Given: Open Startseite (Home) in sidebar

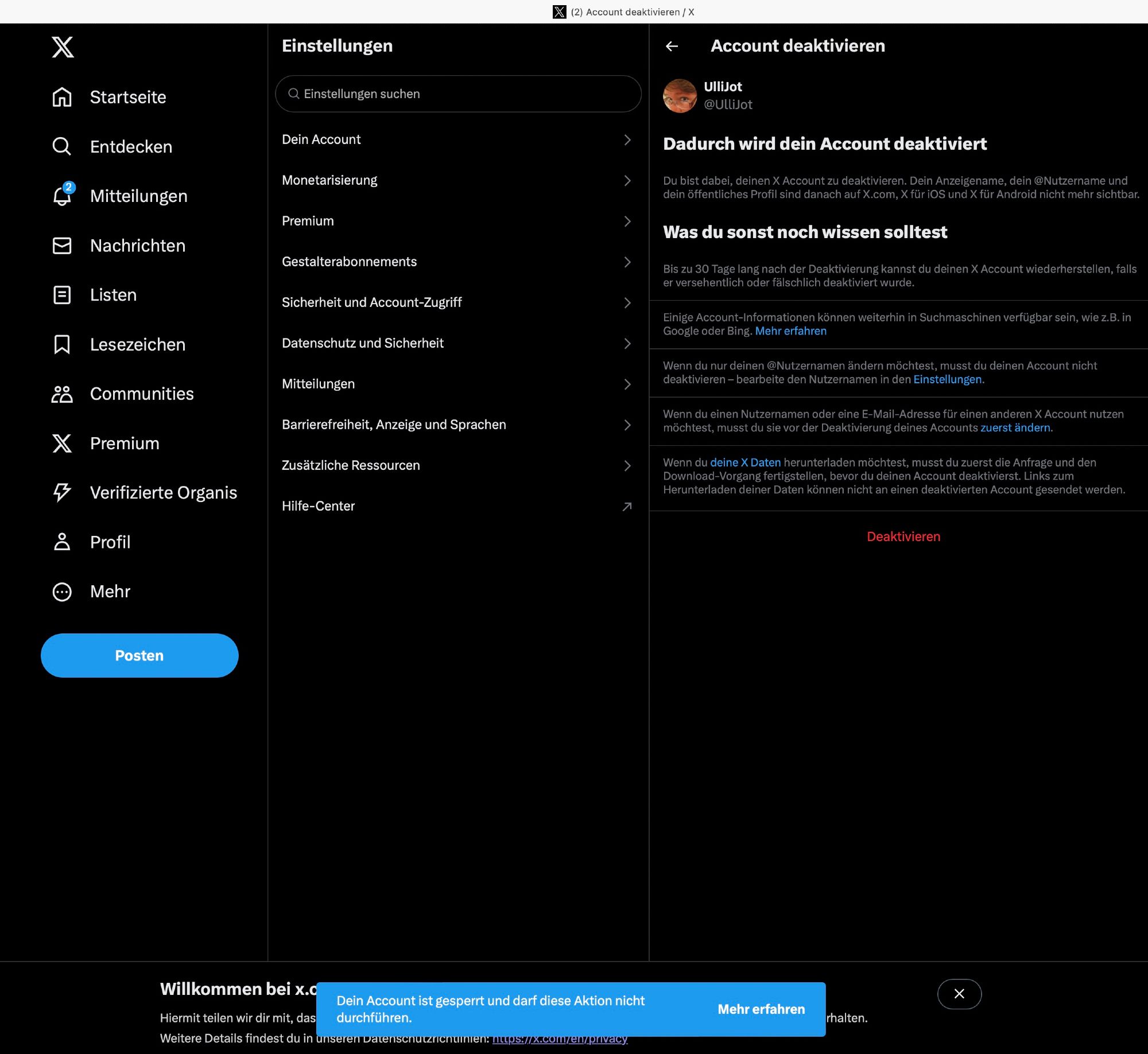Looking at the screenshot, I should 128,97.
